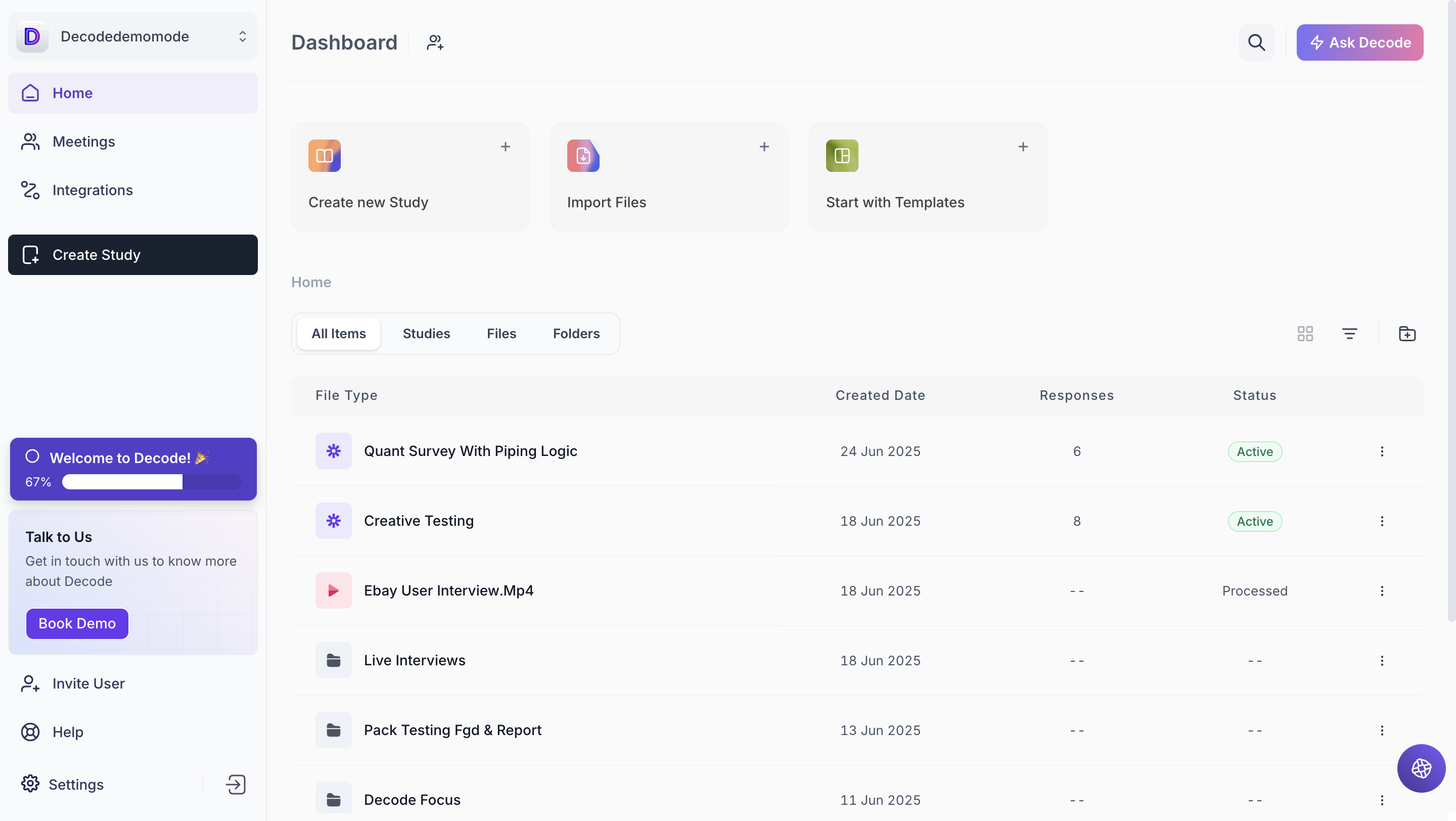This screenshot has width=1456, height=821.
Task: Open Ebay User Interview.Mp4 file
Action: coord(449,591)
